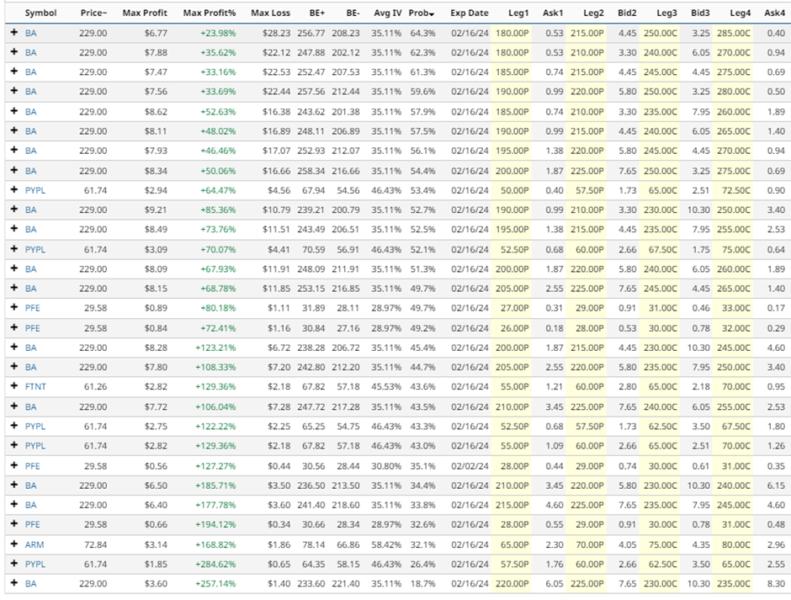This screenshot has width=791, height=600.
Task: Expand the BA row with +52.63% profit
Action: (14, 111)
